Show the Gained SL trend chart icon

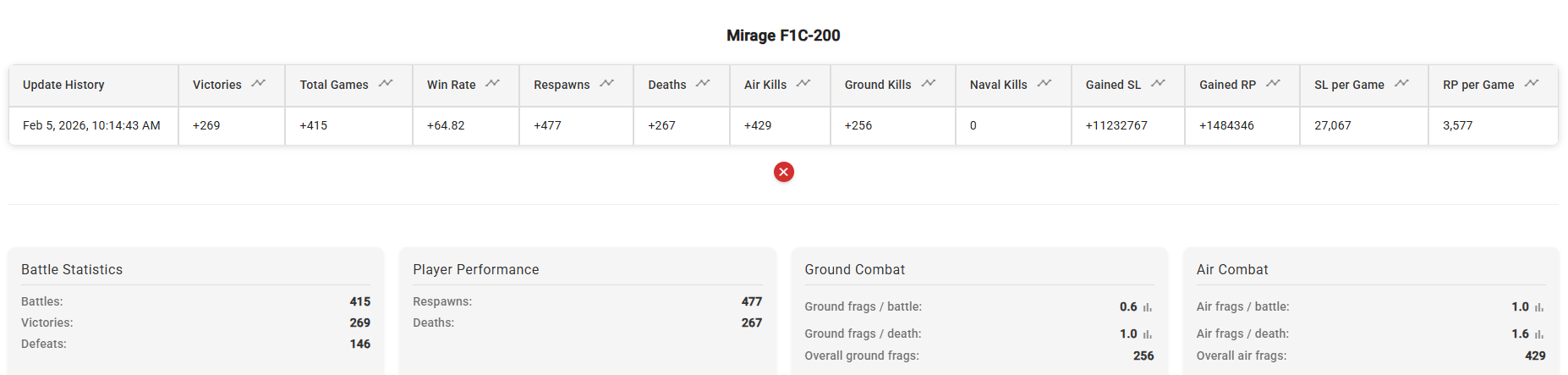tap(1159, 83)
